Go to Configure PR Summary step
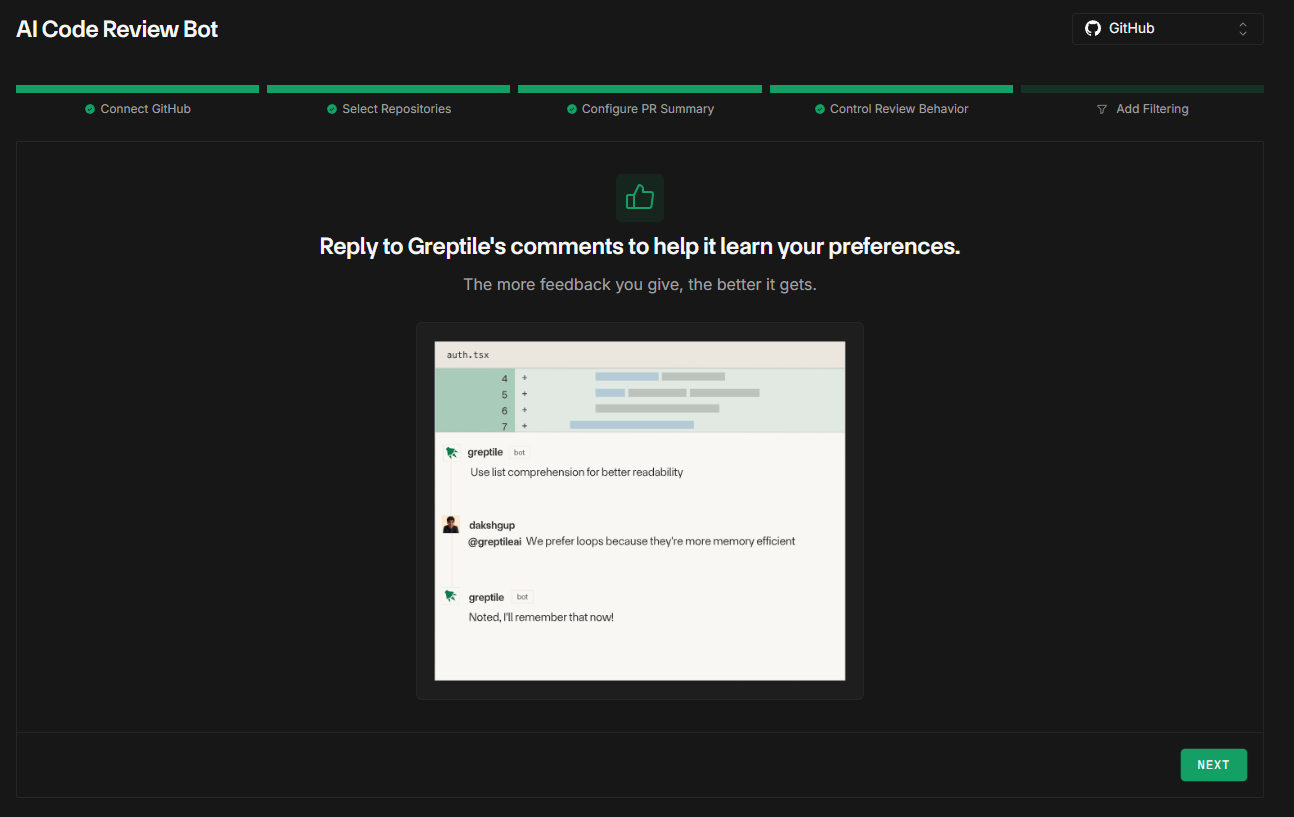The height and width of the screenshot is (817, 1294). click(640, 109)
